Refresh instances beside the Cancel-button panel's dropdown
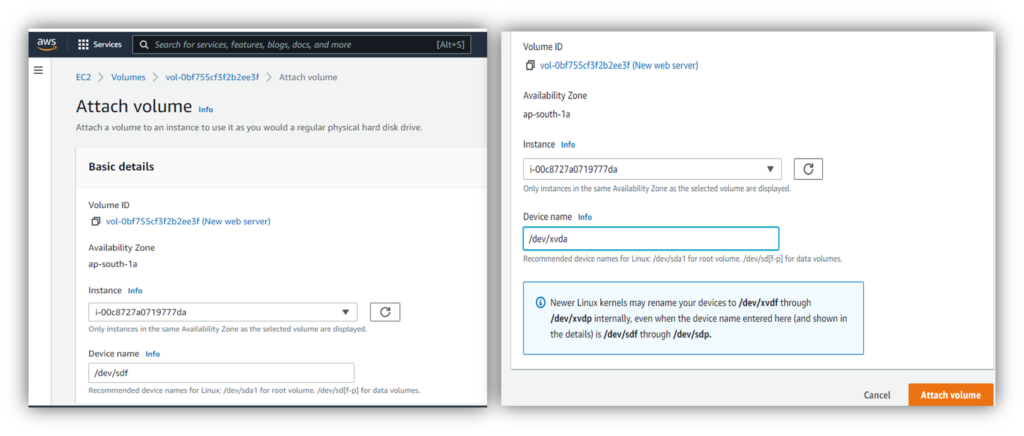Image resolution: width=1024 pixels, height=436 pixels. (x=808, y=169)
